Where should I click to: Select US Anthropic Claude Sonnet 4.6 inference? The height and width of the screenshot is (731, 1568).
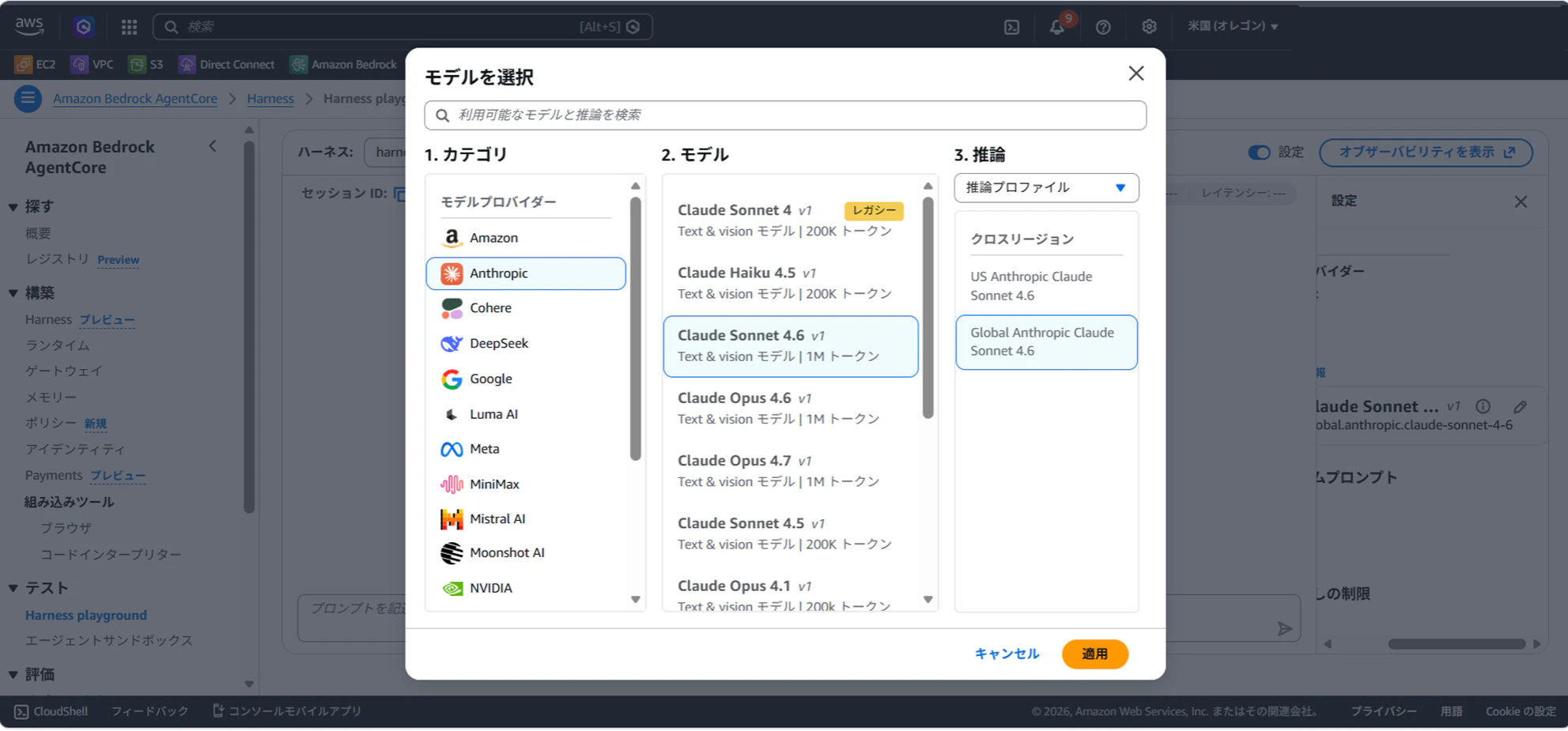click(x=1046, y=286)
